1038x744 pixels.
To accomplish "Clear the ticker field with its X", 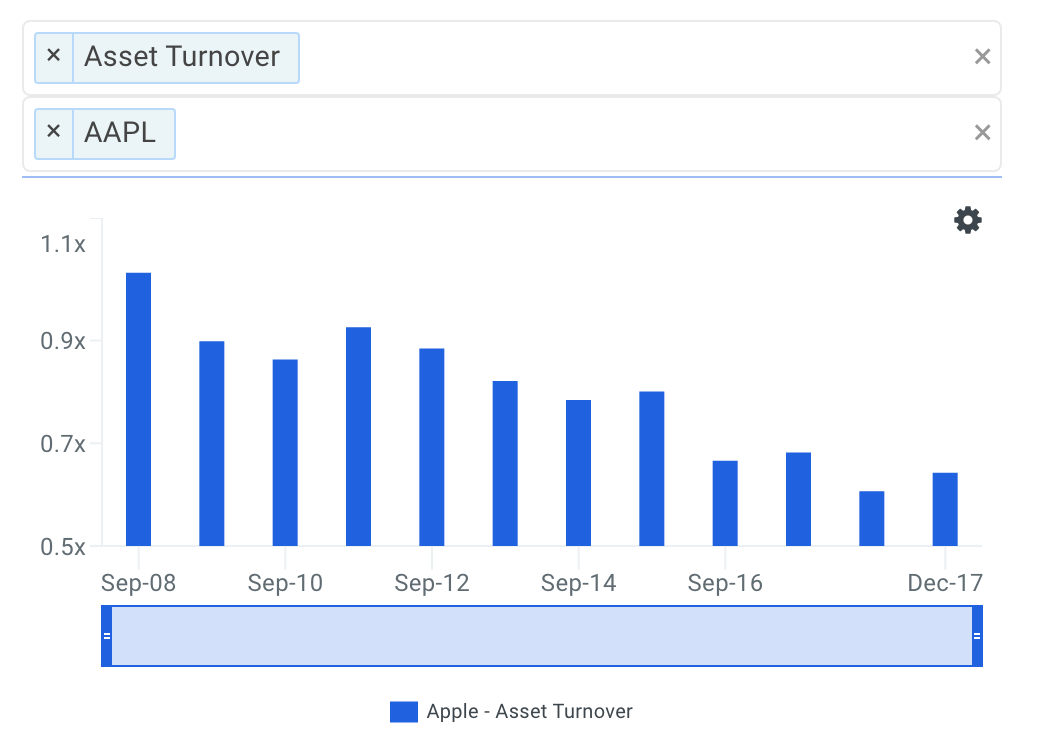I will (982, 133).
